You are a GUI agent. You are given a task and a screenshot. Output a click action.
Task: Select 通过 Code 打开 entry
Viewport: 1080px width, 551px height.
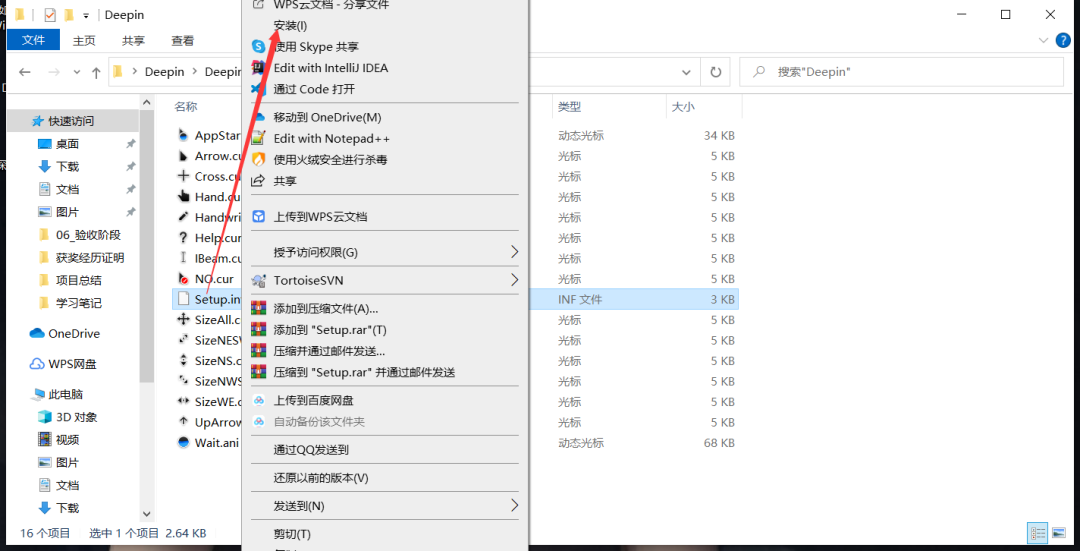314,89
